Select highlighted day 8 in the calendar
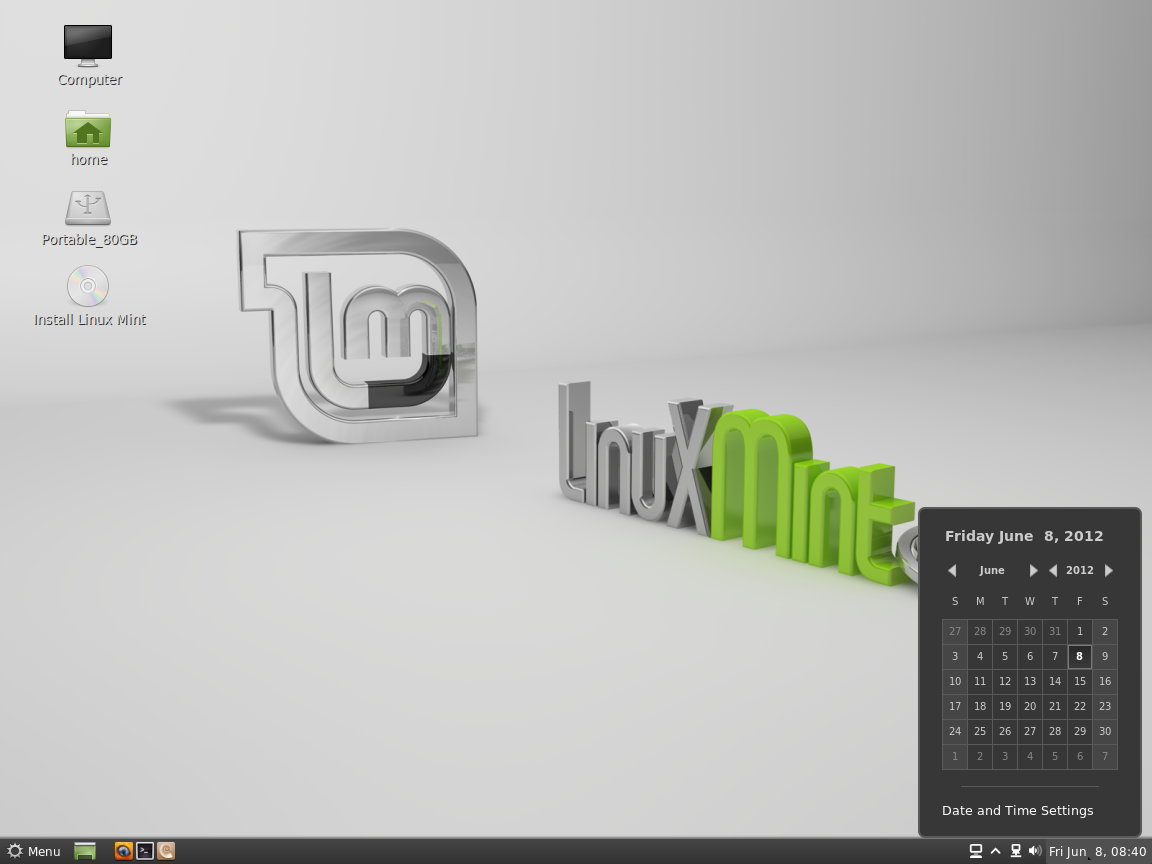Screen dimensions: 1152x864 pos(1079,656)
